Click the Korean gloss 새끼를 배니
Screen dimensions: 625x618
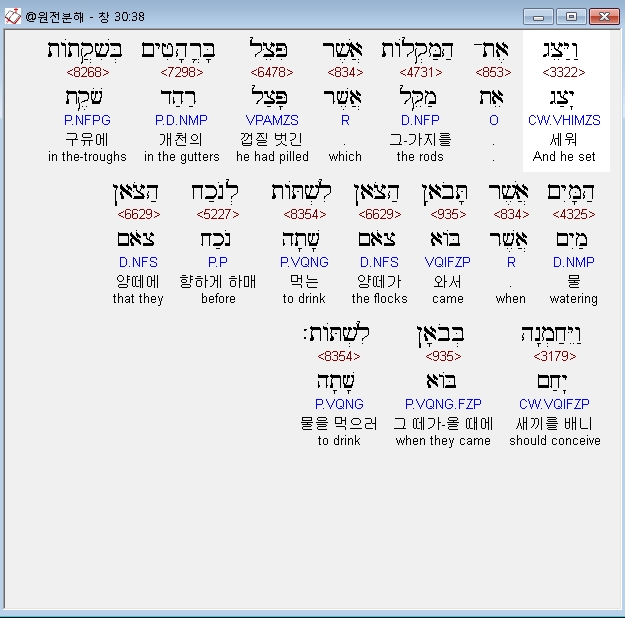554,423
